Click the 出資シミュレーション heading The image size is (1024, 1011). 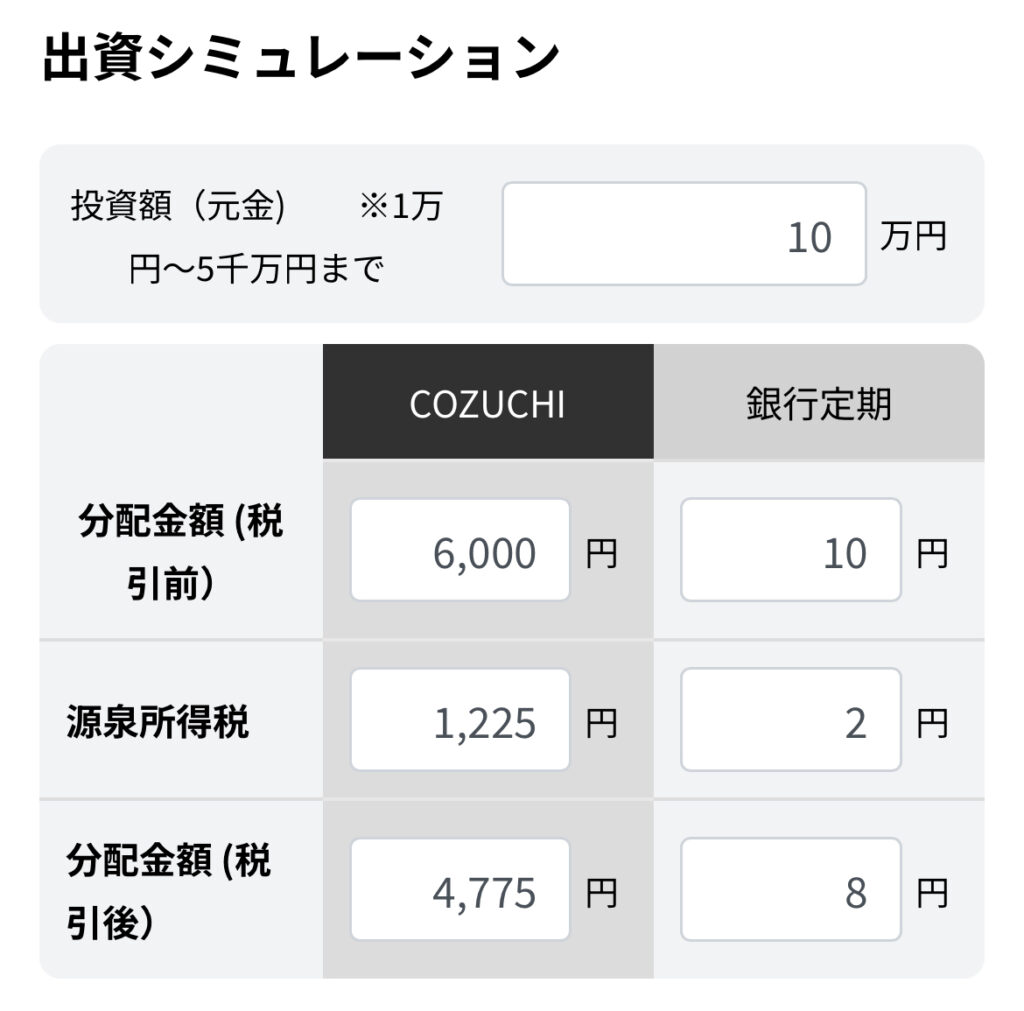click(x=301, y=57)
